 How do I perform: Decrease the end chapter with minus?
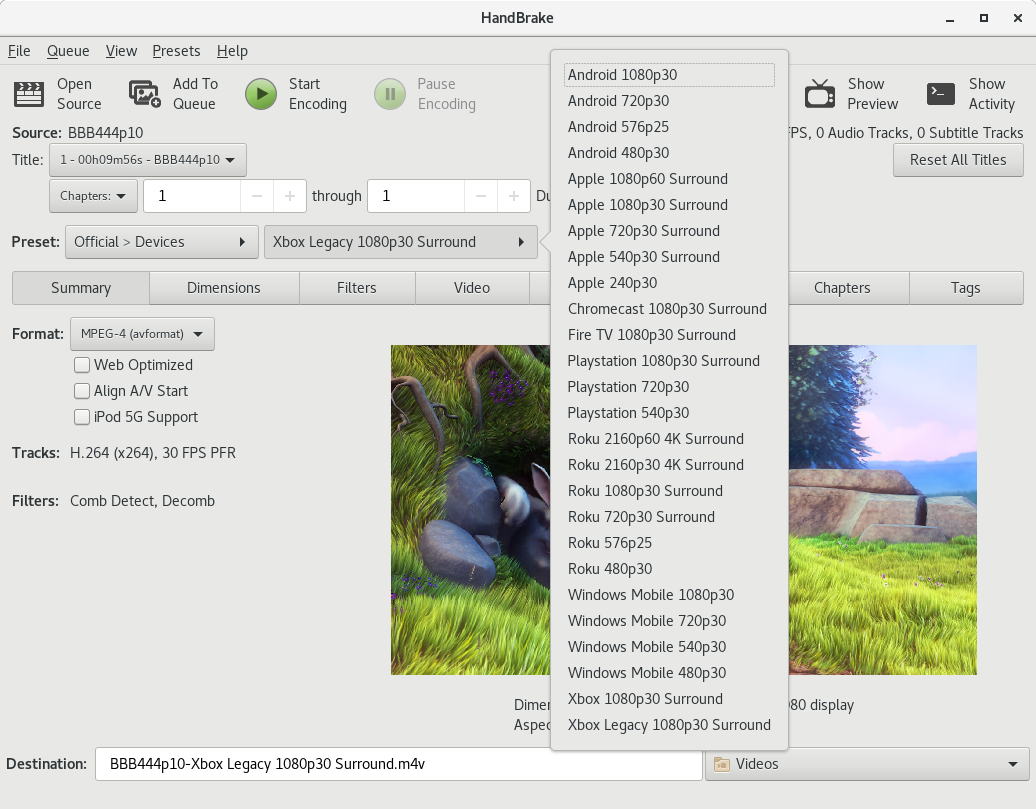[481, 196]
